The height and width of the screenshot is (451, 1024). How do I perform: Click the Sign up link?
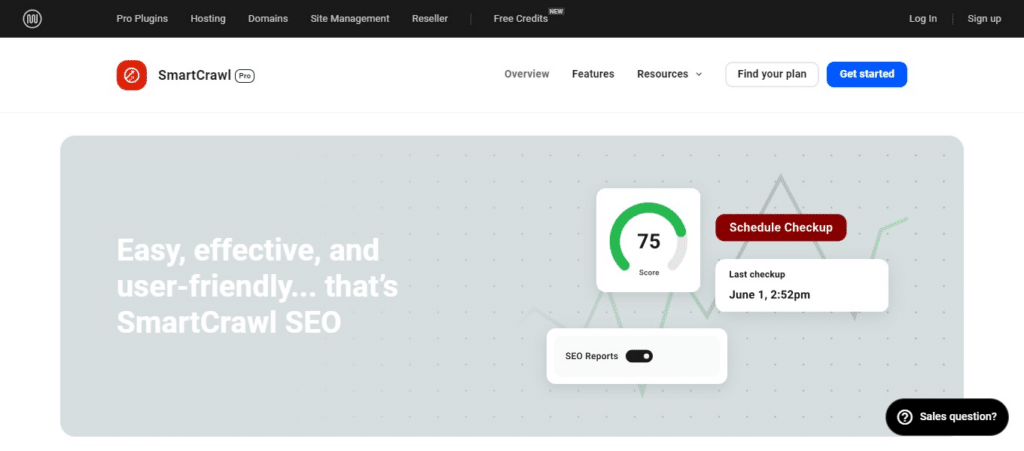984,19
